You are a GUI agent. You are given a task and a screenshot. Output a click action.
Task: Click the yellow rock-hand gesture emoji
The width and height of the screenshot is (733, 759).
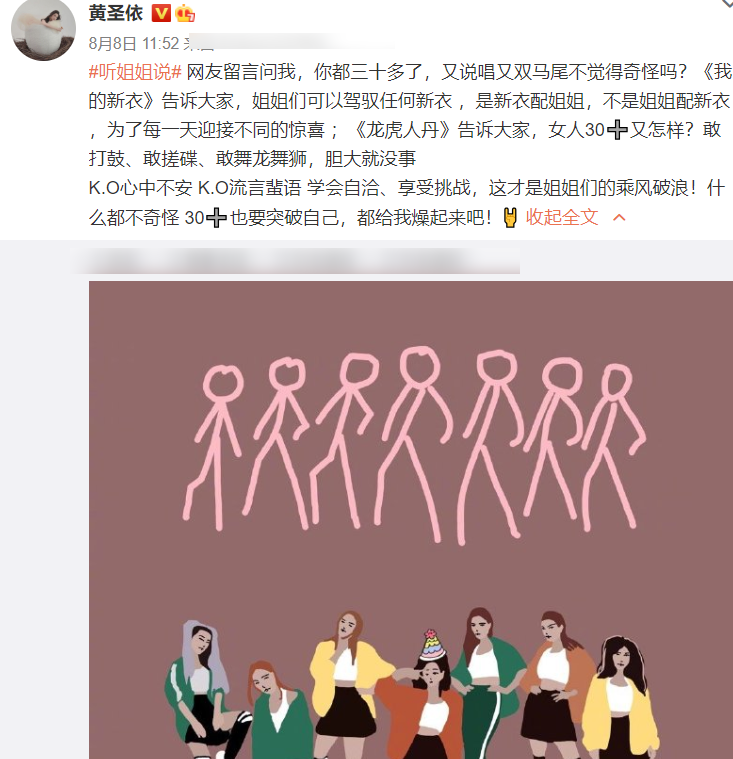coord(510,217)
